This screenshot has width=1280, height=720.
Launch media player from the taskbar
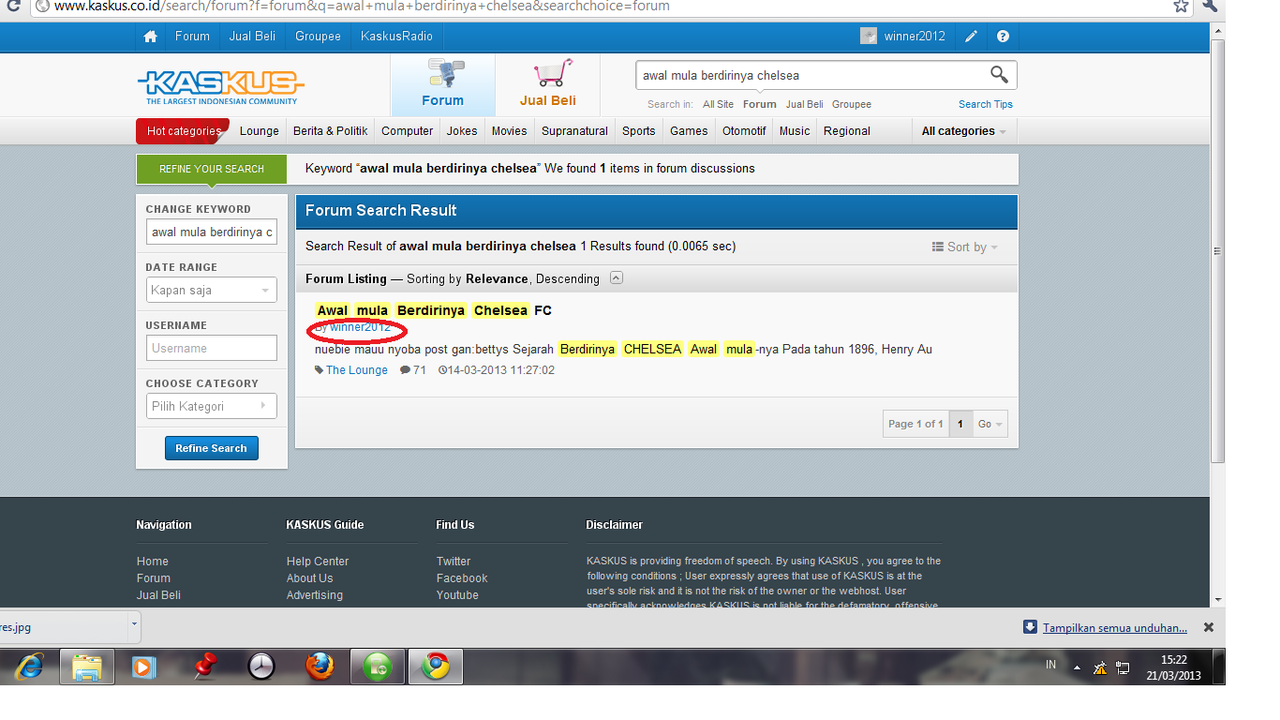145,666
